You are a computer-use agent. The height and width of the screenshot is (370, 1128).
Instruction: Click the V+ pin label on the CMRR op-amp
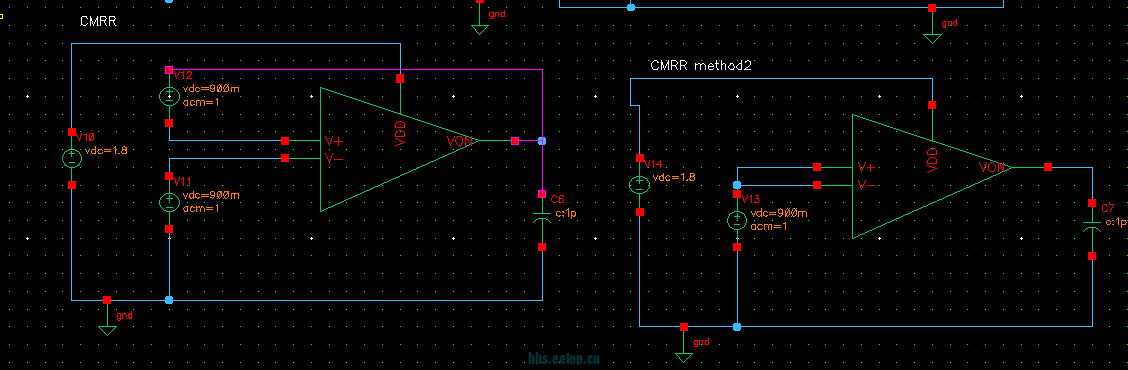point(333,141)
